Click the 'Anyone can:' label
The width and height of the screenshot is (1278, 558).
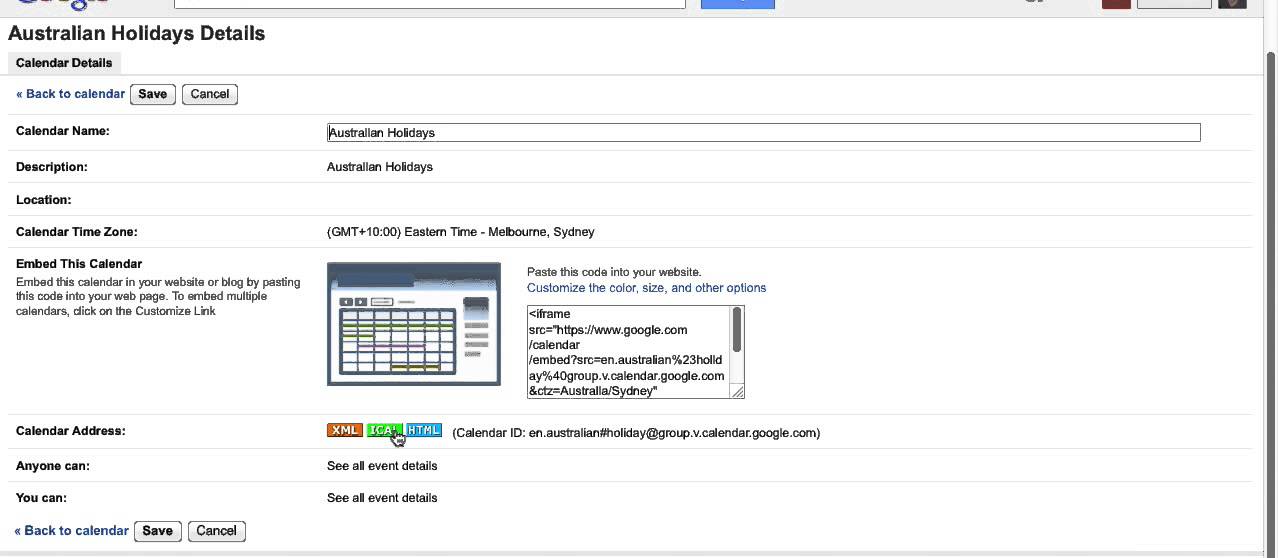click(53, 466)
